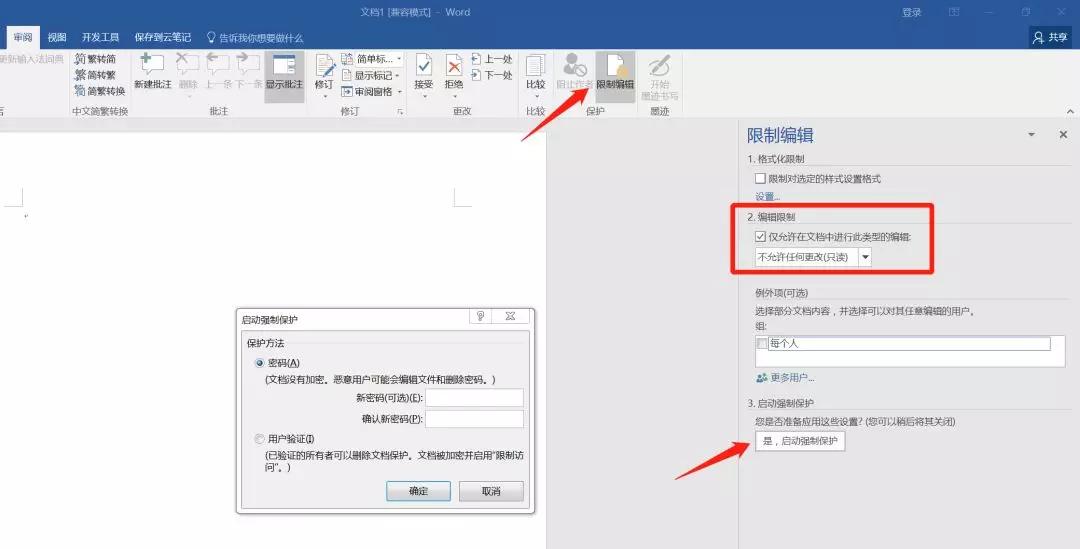This screenshot has width=1080, height=549.
Task: Click 是，启动强制保护 button
Action: [800, 441]
